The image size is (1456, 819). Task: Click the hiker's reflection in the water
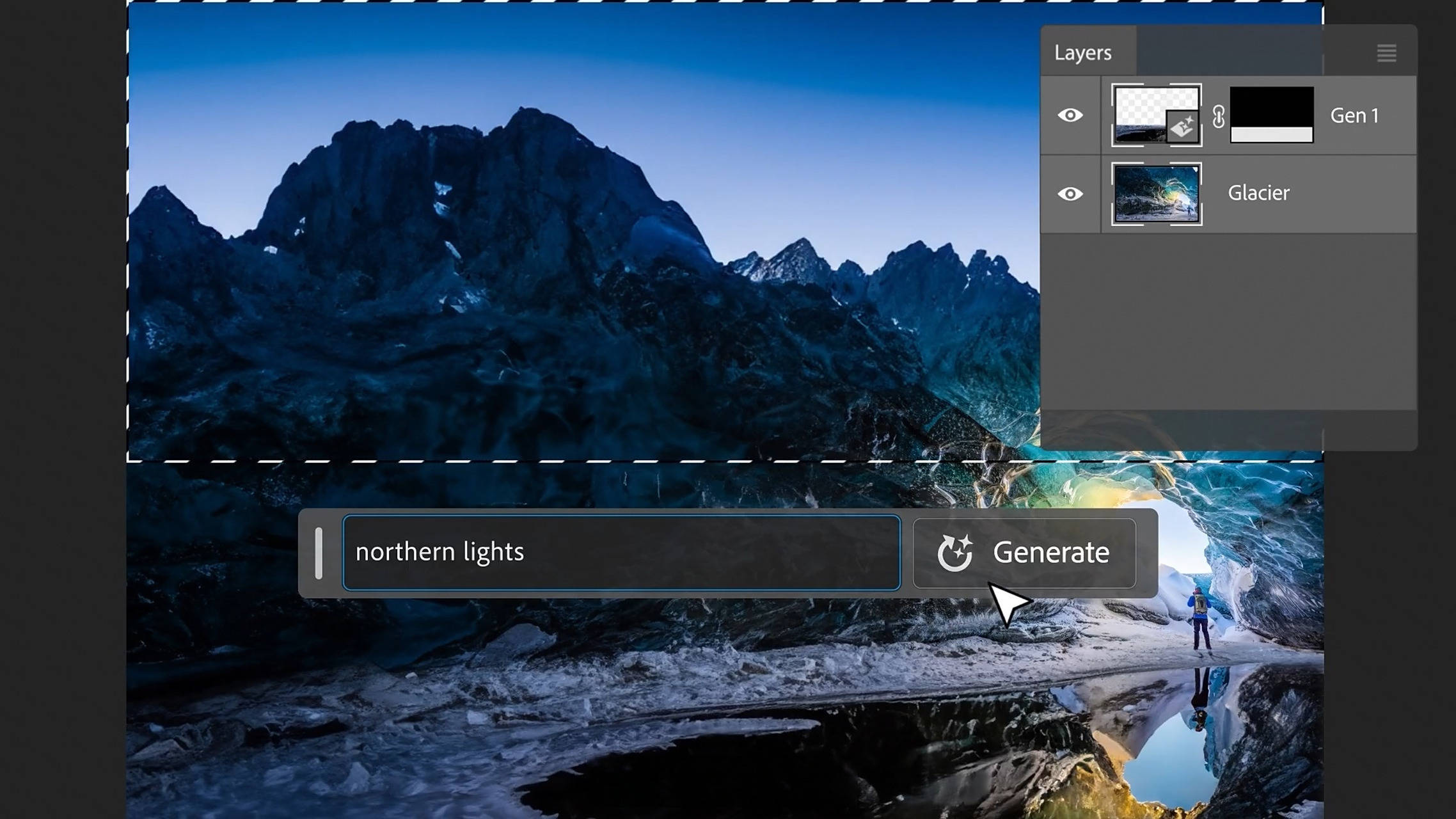tap(1200, 697)
